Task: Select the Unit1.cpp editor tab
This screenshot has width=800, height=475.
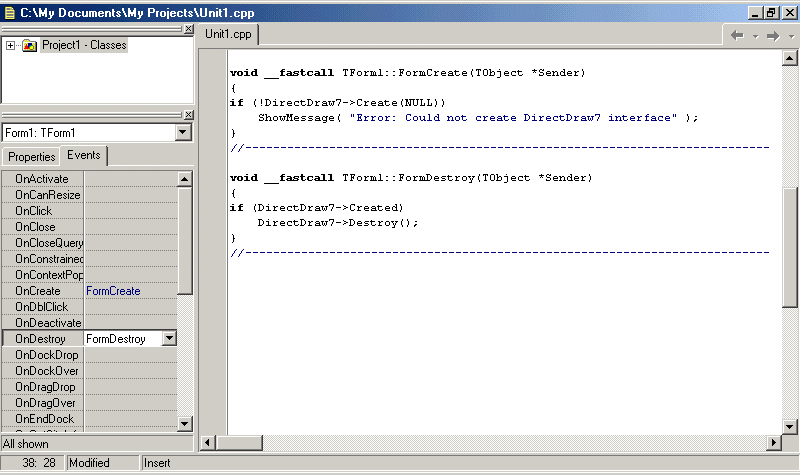Action: pos(228,34)
